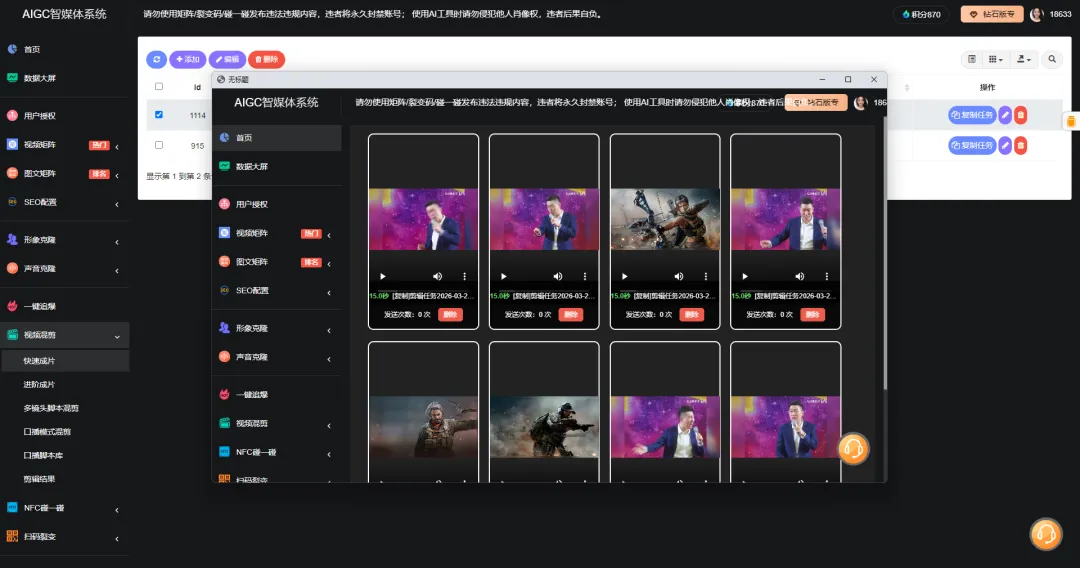The width and height of the screenshot is (1080, 568).
Task: Click the red trash icon in row 1114
Action: pyautogui.click(x=1021, y=115)
